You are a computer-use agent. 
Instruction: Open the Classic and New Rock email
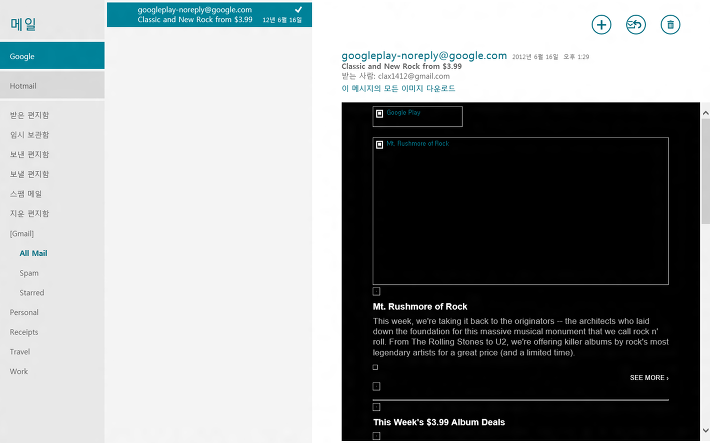209,14
